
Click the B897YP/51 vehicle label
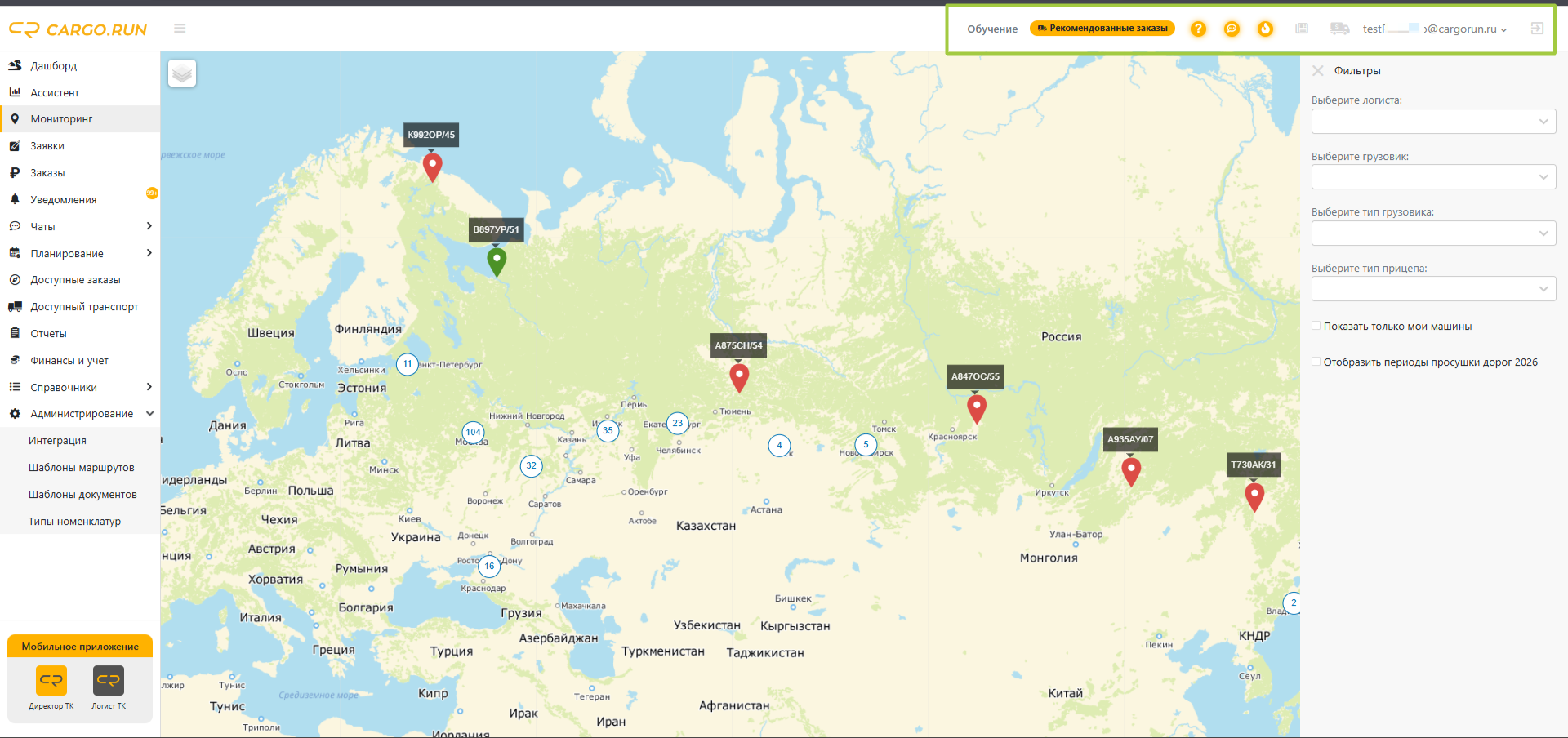pyautogui.click(x=496, y=229)
